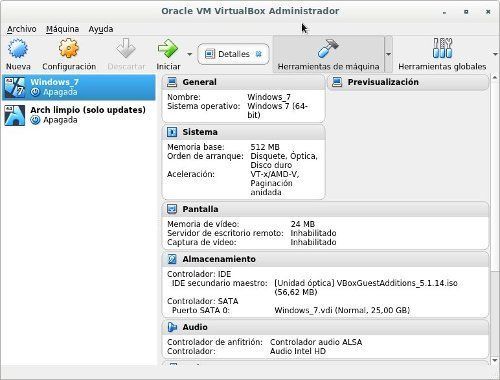Click the Windows 7 OS icon
This screenshot has height=380, width=500.
(x=15, y=87)
